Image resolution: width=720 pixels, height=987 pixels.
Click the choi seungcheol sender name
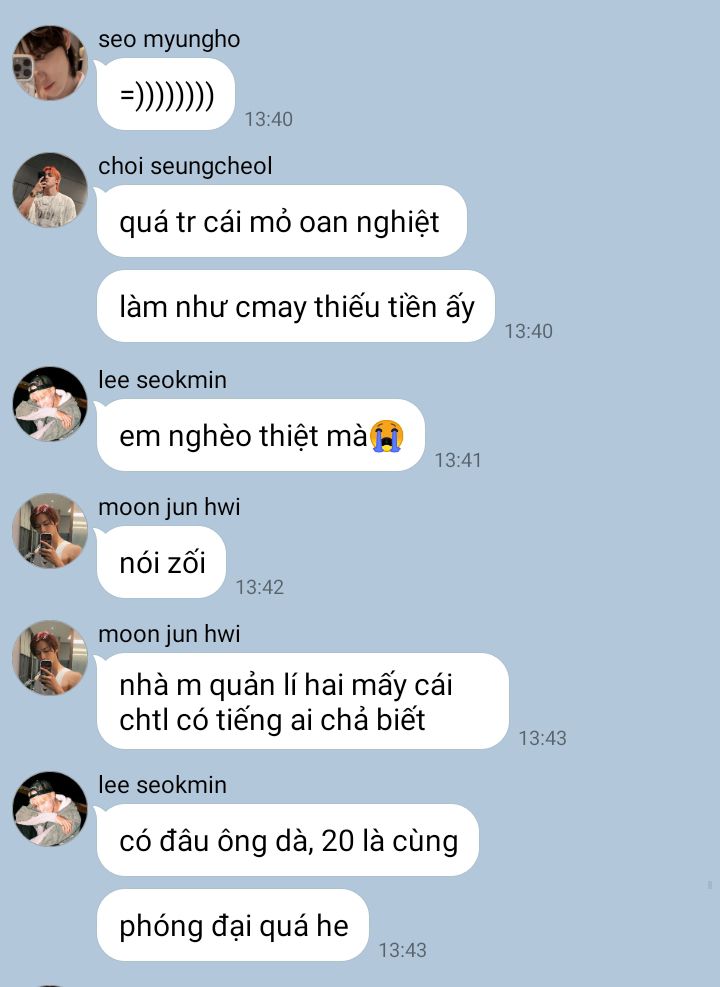point(185,166)
